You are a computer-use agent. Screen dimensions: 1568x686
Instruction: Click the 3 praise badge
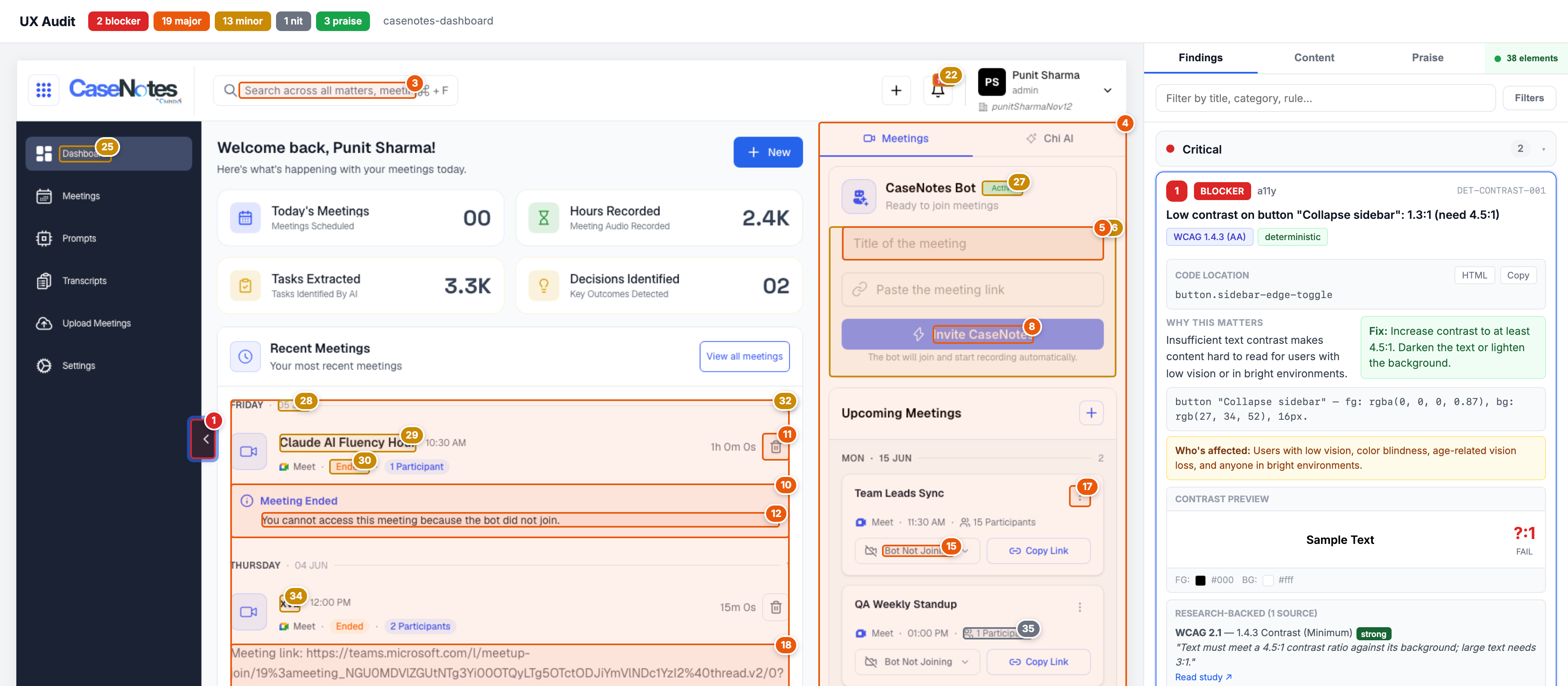click(343, 21)
